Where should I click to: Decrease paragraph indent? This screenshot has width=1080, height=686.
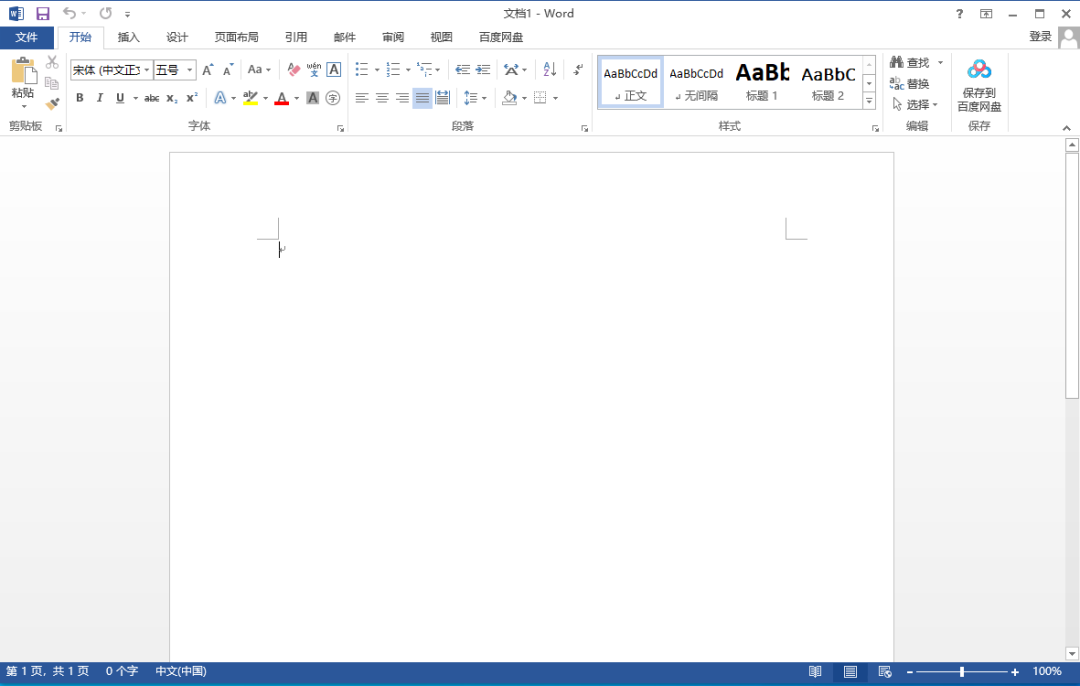click(x=462, y=70)
